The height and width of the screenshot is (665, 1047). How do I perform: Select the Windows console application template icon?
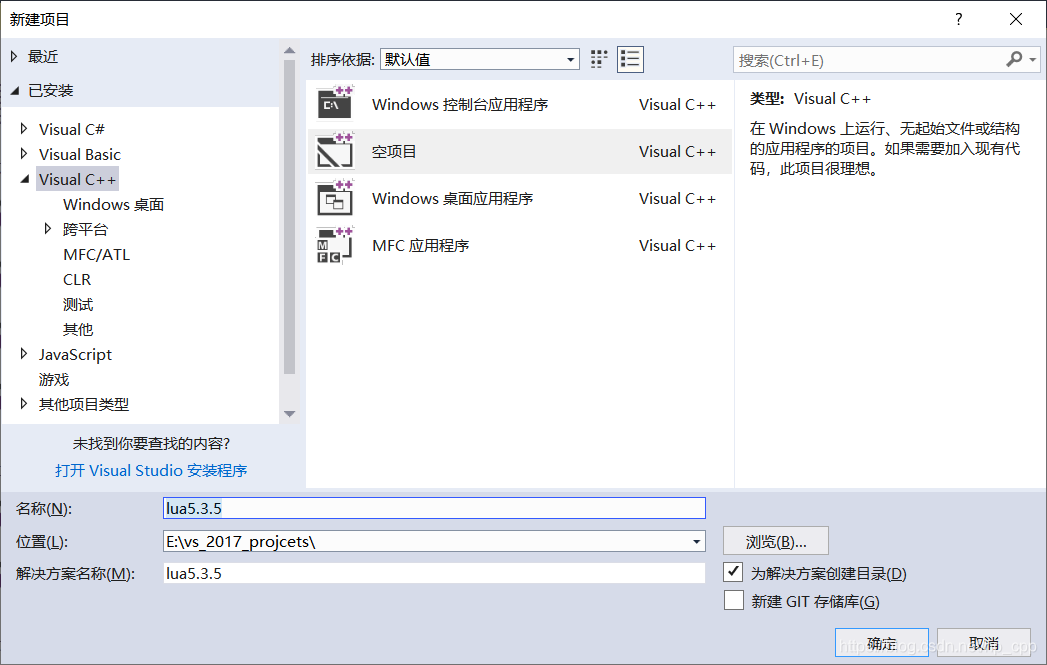[x=335, y=103]
